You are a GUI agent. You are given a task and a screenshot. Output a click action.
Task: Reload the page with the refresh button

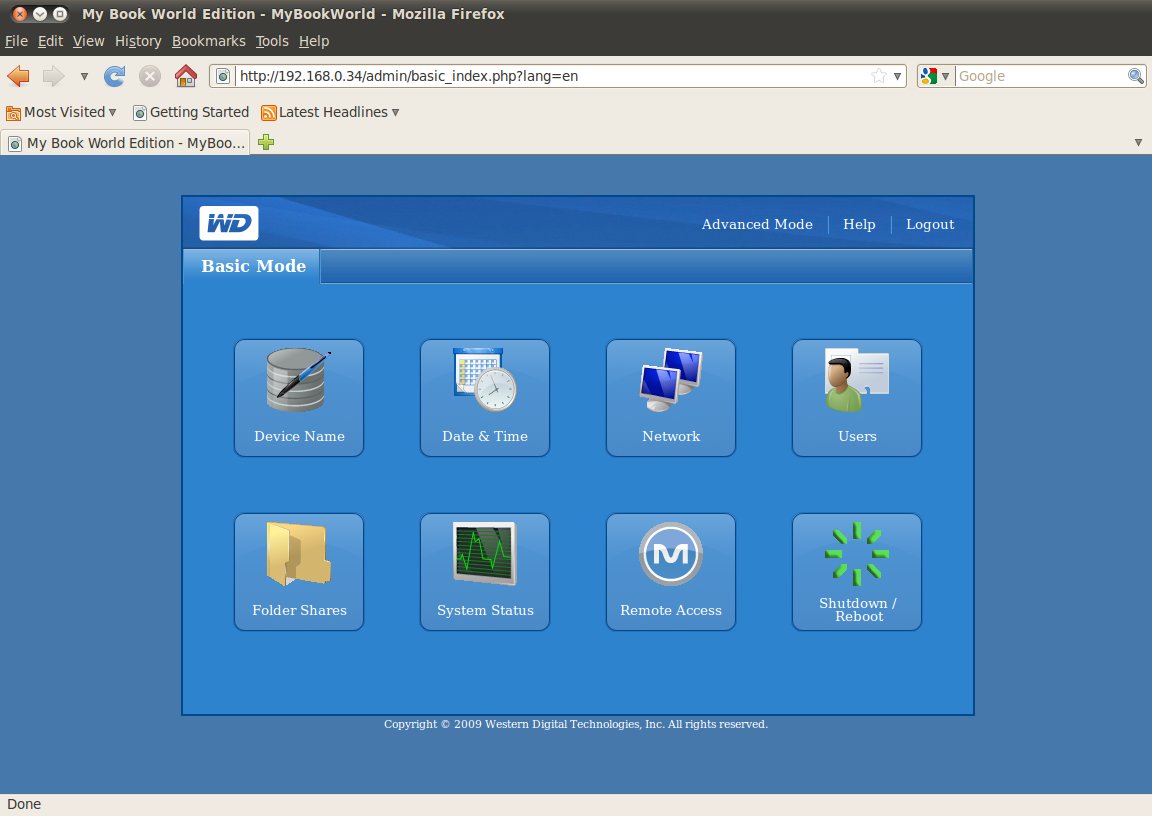115,76
